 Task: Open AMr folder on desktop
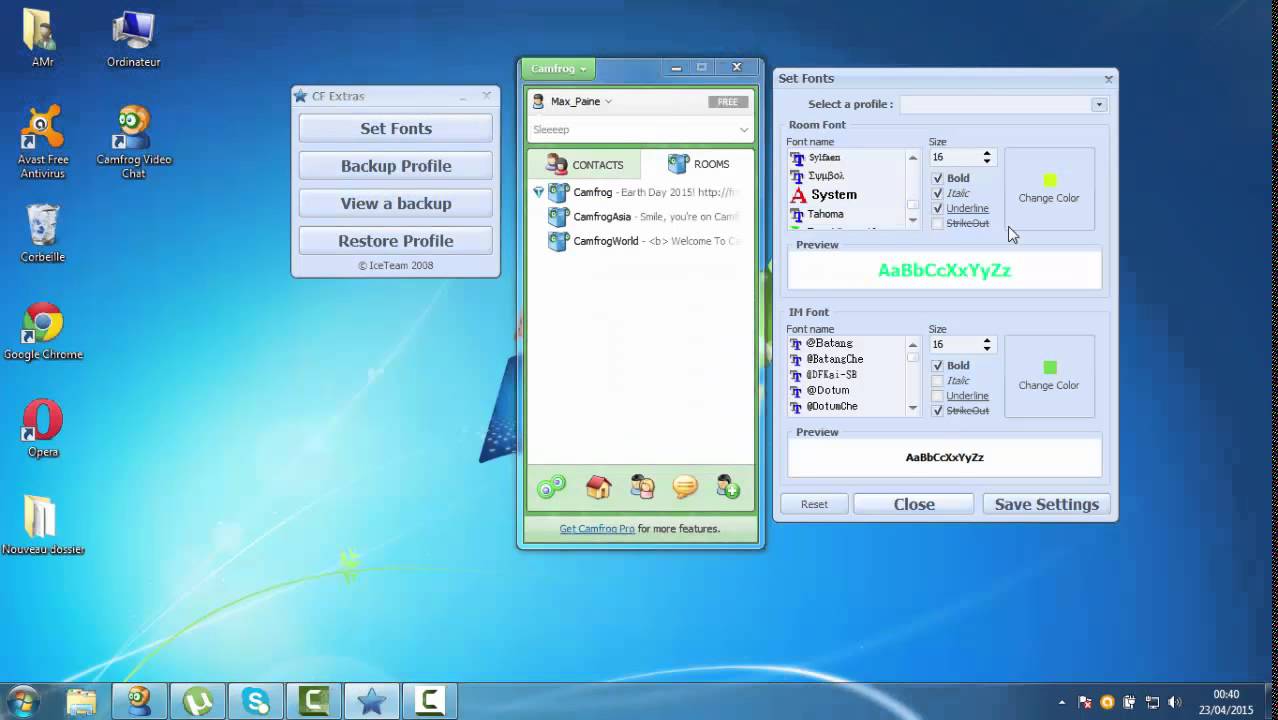tap(42, 38)
